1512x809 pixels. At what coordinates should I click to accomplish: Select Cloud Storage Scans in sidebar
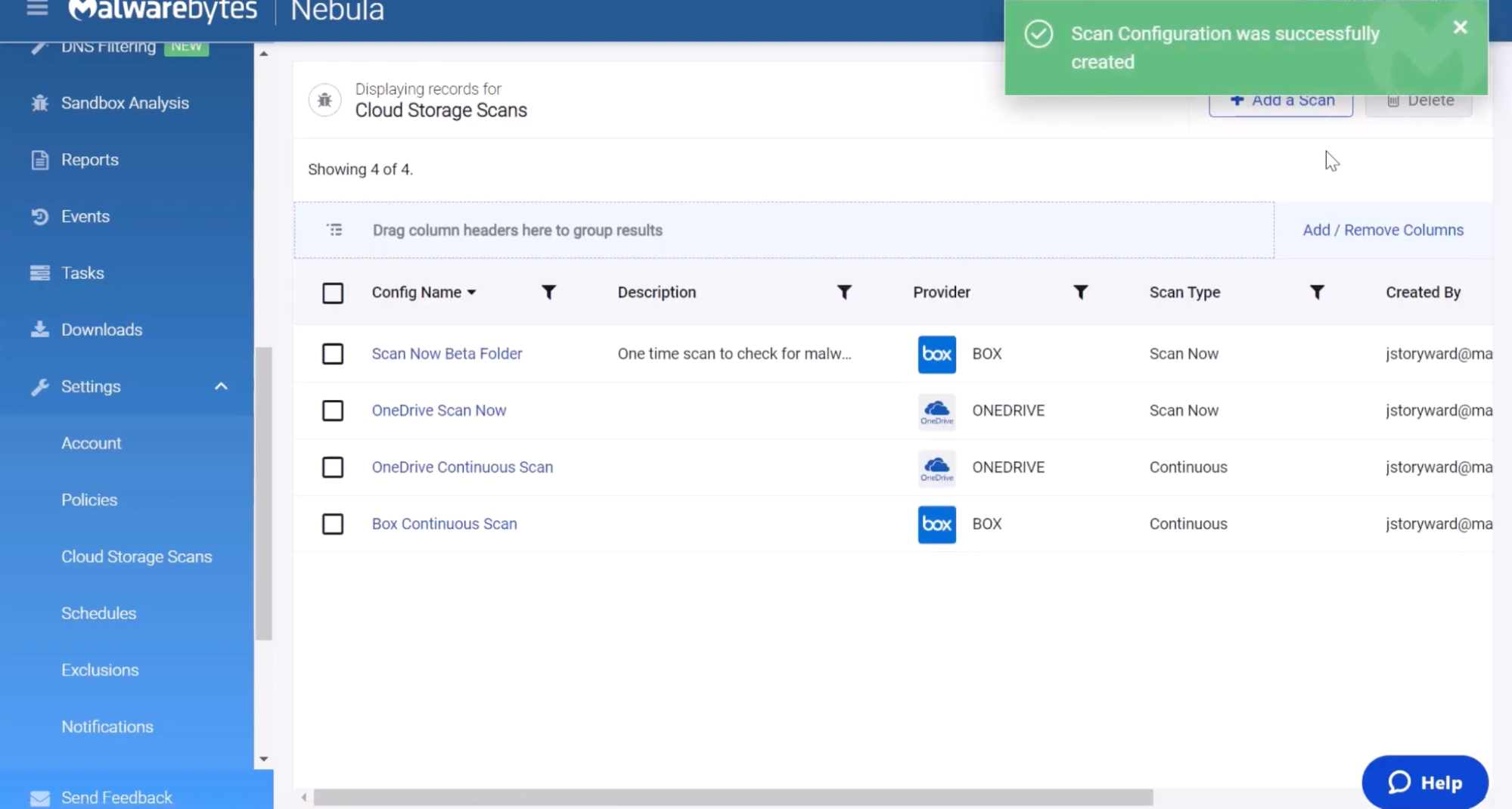tap(136, 556)
